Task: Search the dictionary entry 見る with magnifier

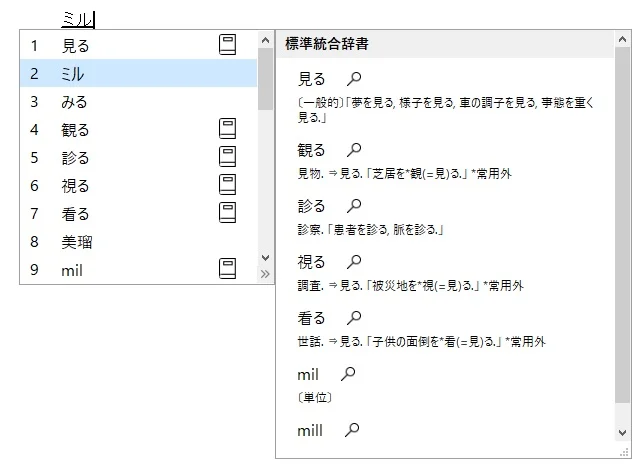Action: (x=354, y=79)
